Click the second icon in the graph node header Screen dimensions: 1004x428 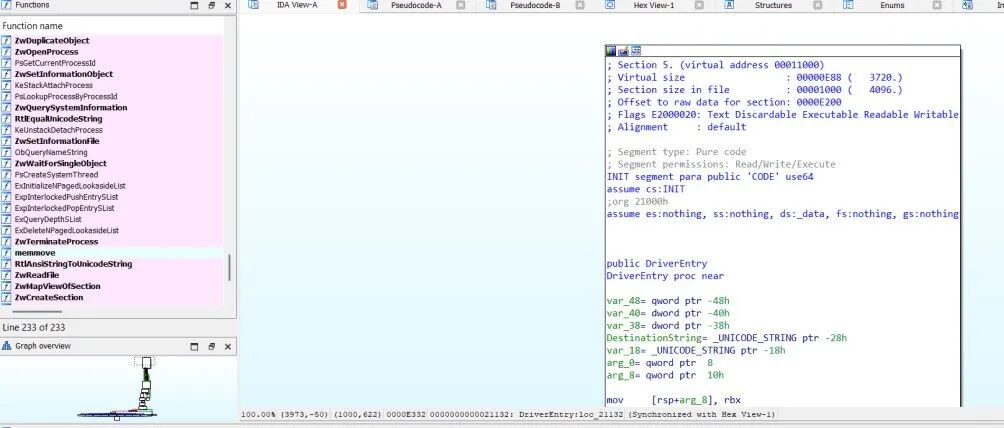click(x=623, y=51)
